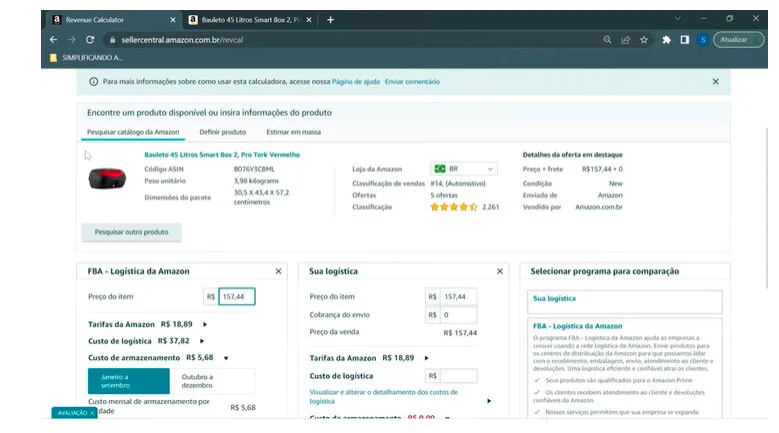779x433 pixels.
Task: Close the Sua logística panel
Action: click(x=500, y=271)
